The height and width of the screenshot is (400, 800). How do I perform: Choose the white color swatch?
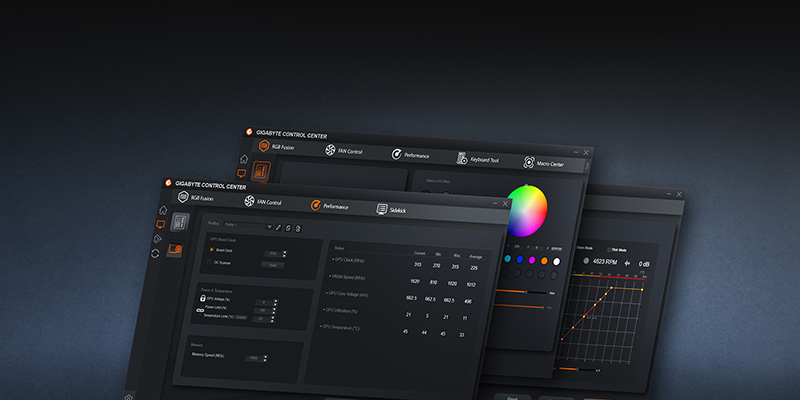(x=557, y=261)
